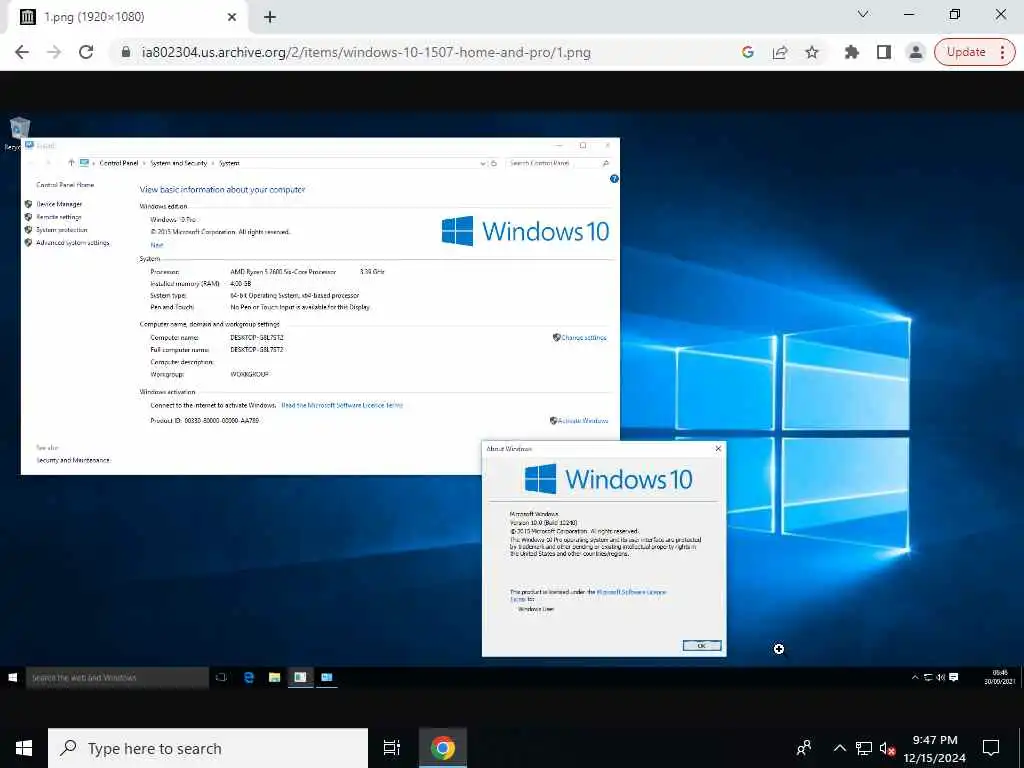This screenshot has width=1024, height=768.
Task: Click the Update button in Chrome
Action: coord(965,52)
